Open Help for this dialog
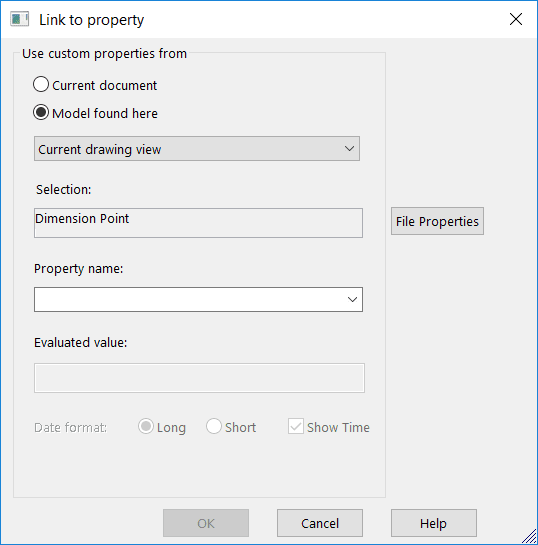Viewport: 538px width, 545px height. pyautogui.click(x=434, y=523)
